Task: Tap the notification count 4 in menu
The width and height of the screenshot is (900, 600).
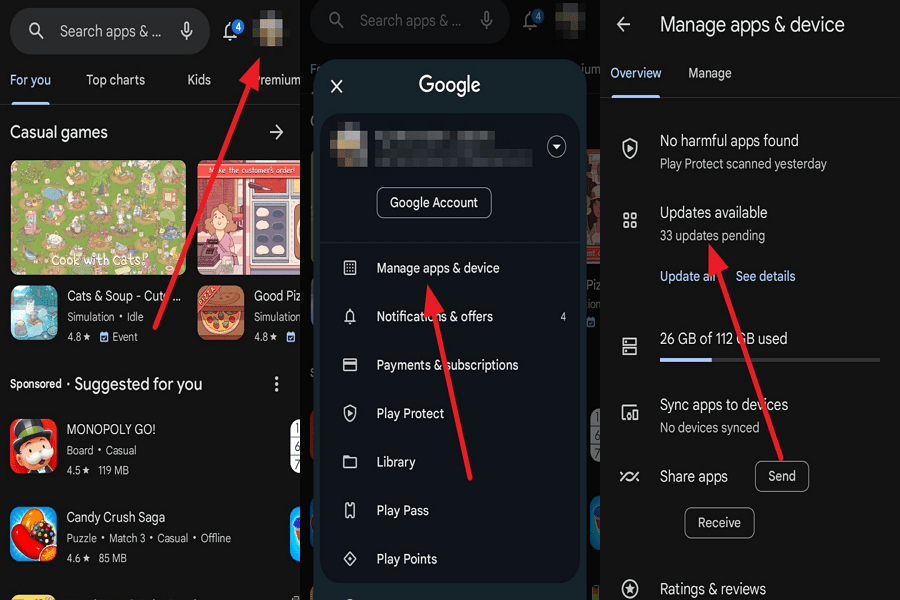Action: (563, 316)
